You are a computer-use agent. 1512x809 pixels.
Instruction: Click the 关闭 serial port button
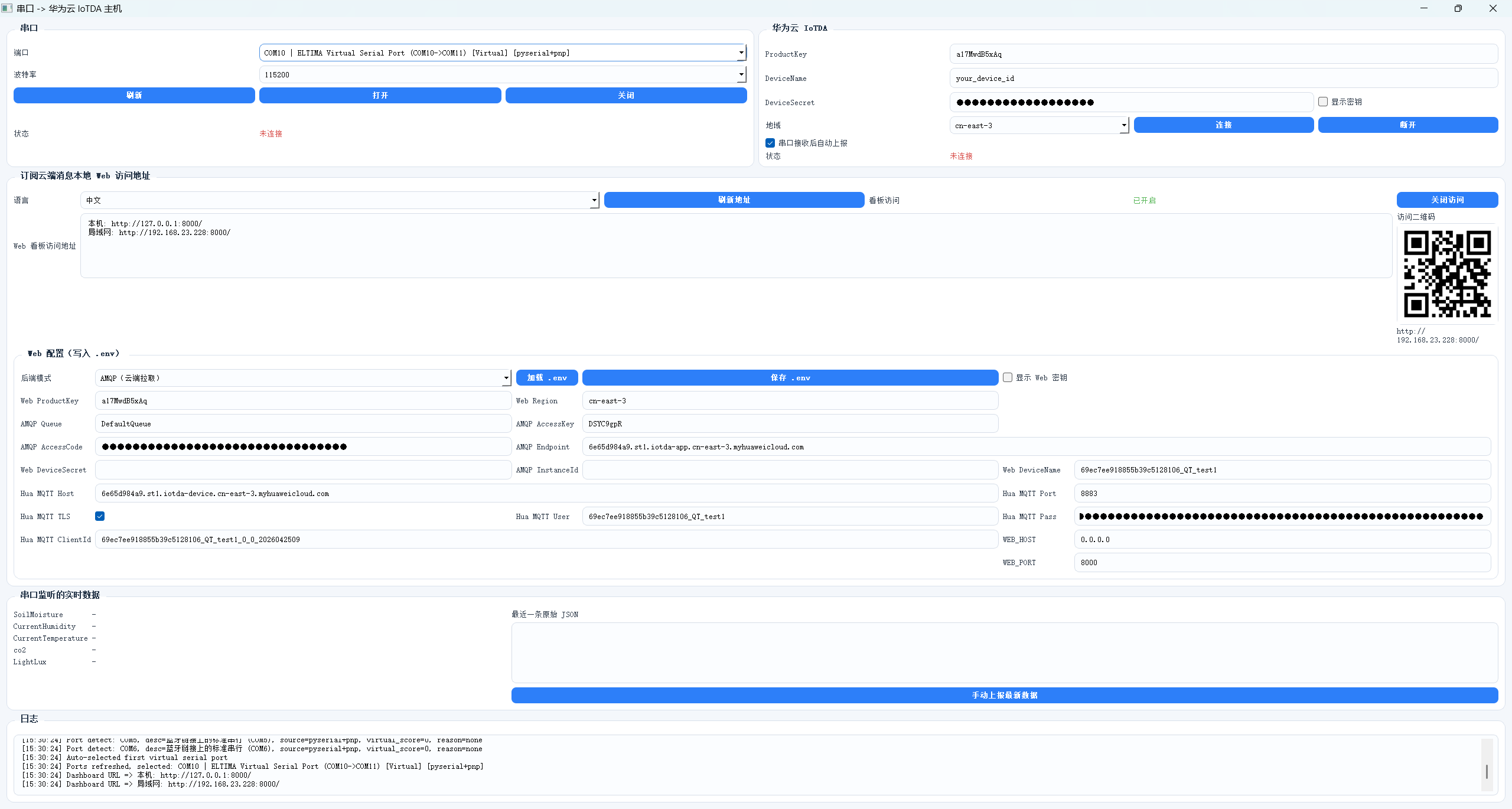pos(626,95)
